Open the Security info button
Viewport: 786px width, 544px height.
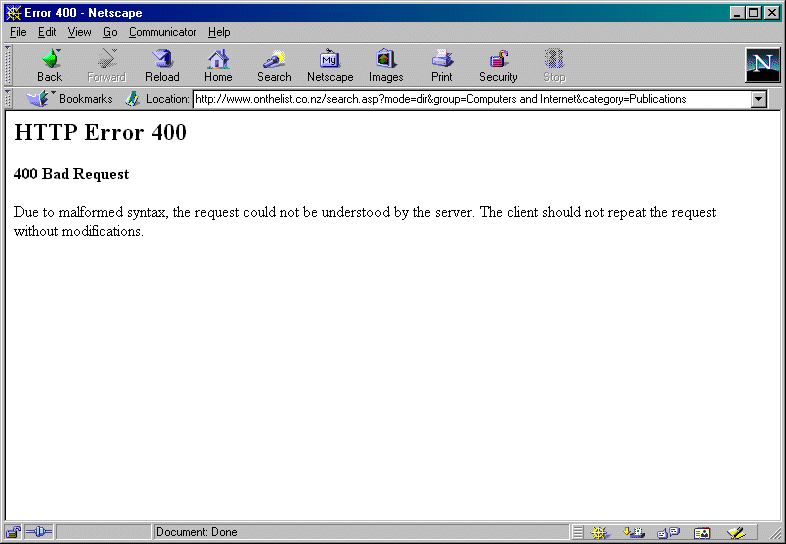pos(498,65)
